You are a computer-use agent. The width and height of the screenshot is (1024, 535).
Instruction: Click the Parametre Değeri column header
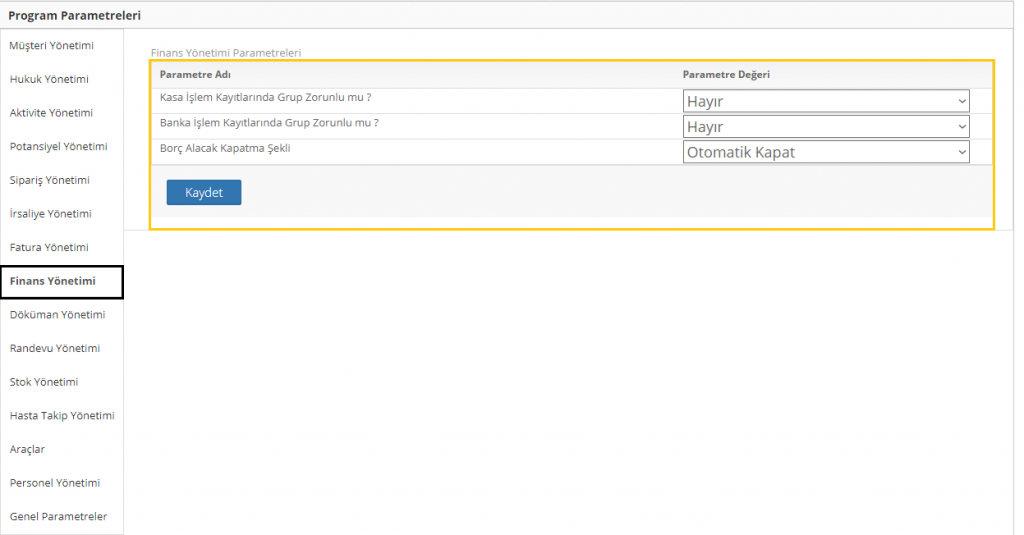(726, 75)
